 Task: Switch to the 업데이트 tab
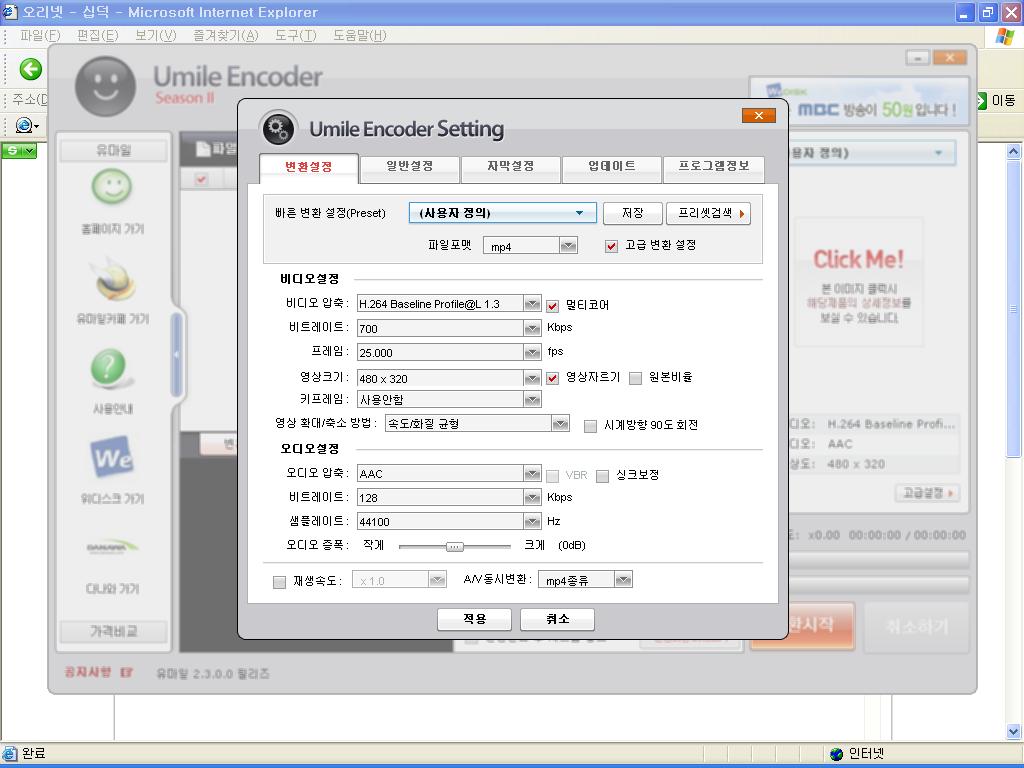click(x=612, y=168)
